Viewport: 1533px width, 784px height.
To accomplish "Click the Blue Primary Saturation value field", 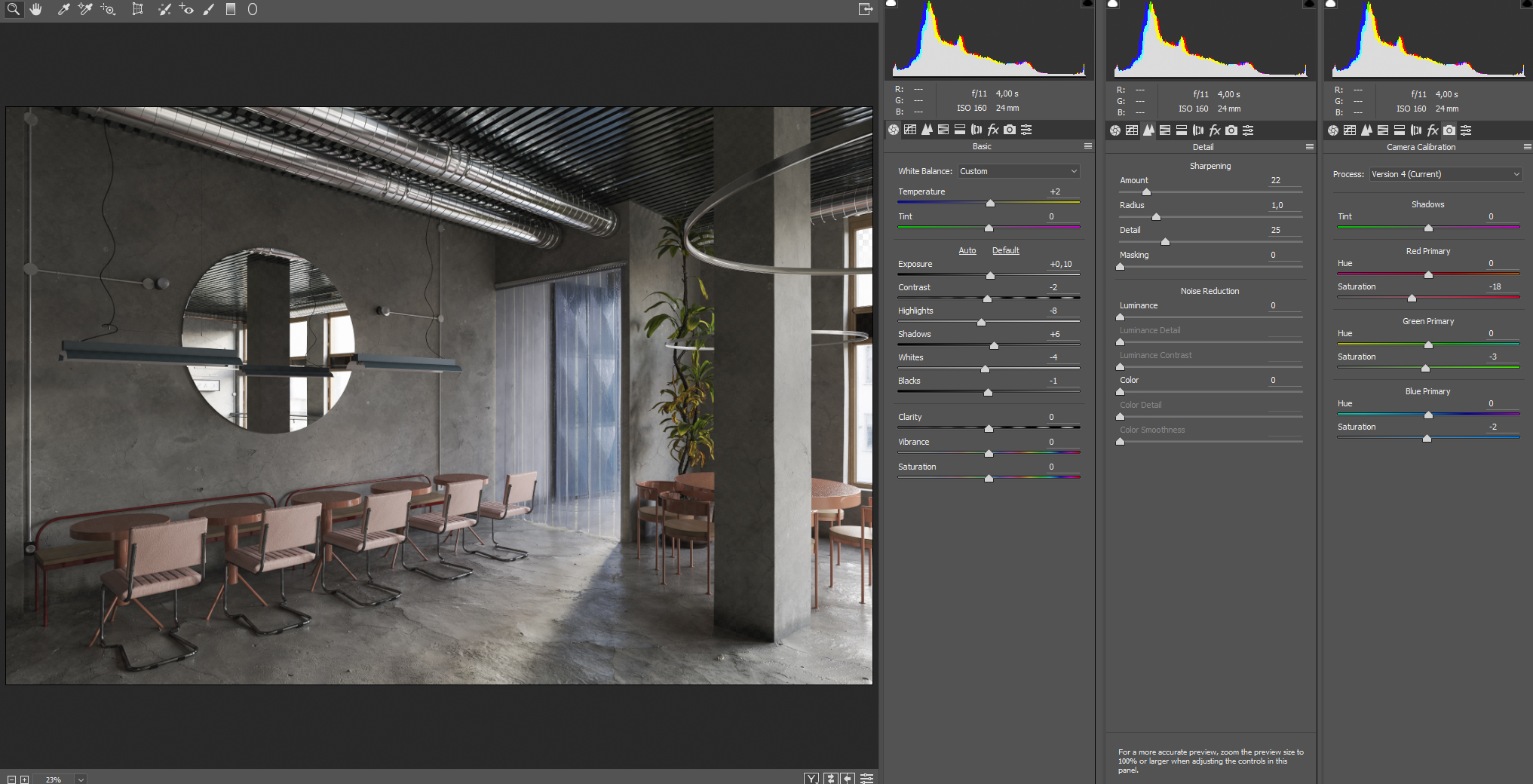I will [1503, 427].
